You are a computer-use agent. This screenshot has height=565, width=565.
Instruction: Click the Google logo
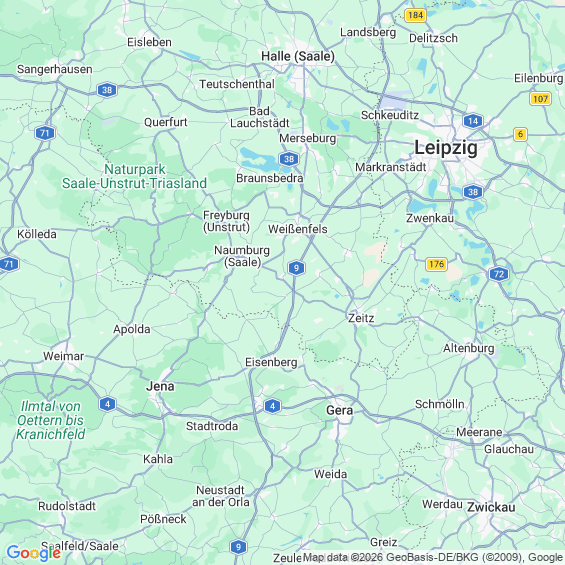coord(34,553)
